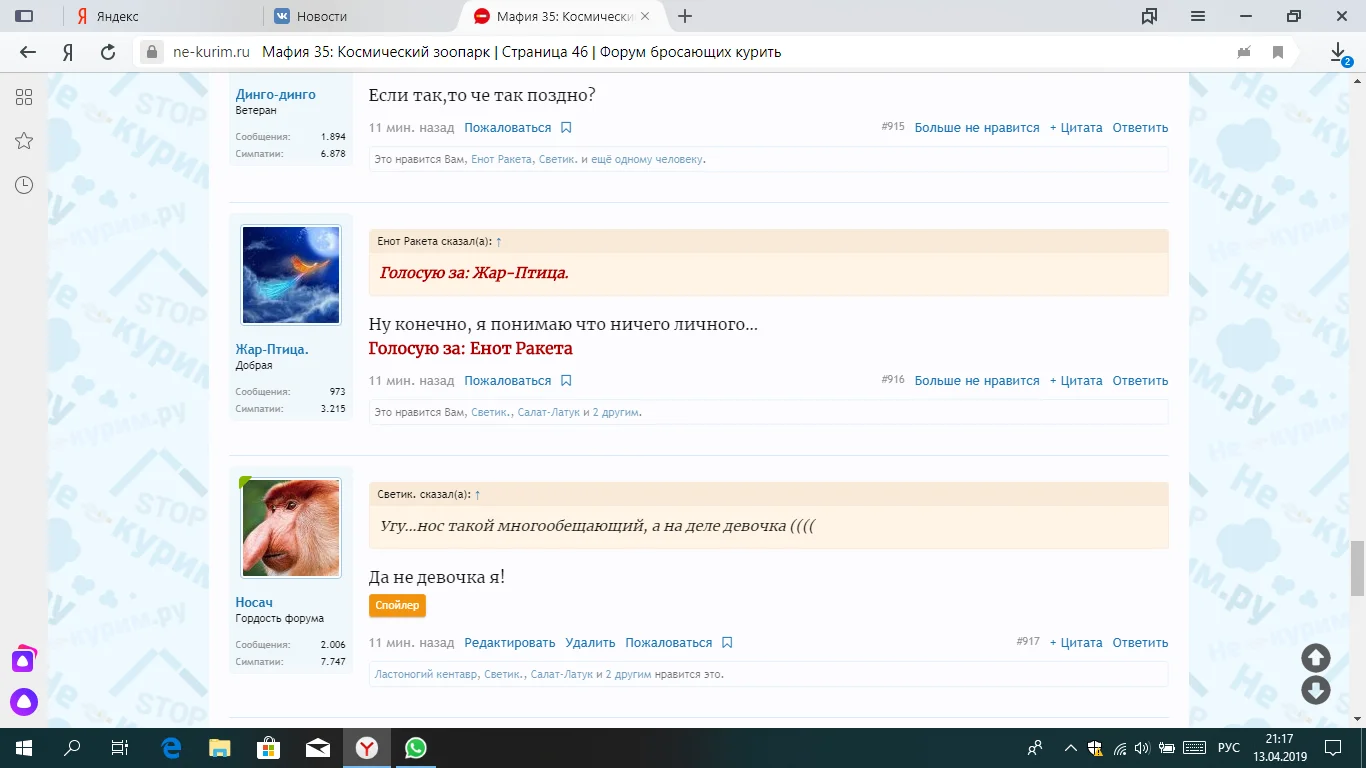Switch to the Яндекс tab
This screenshot has height=768, width=1366.
coord(117,16)
